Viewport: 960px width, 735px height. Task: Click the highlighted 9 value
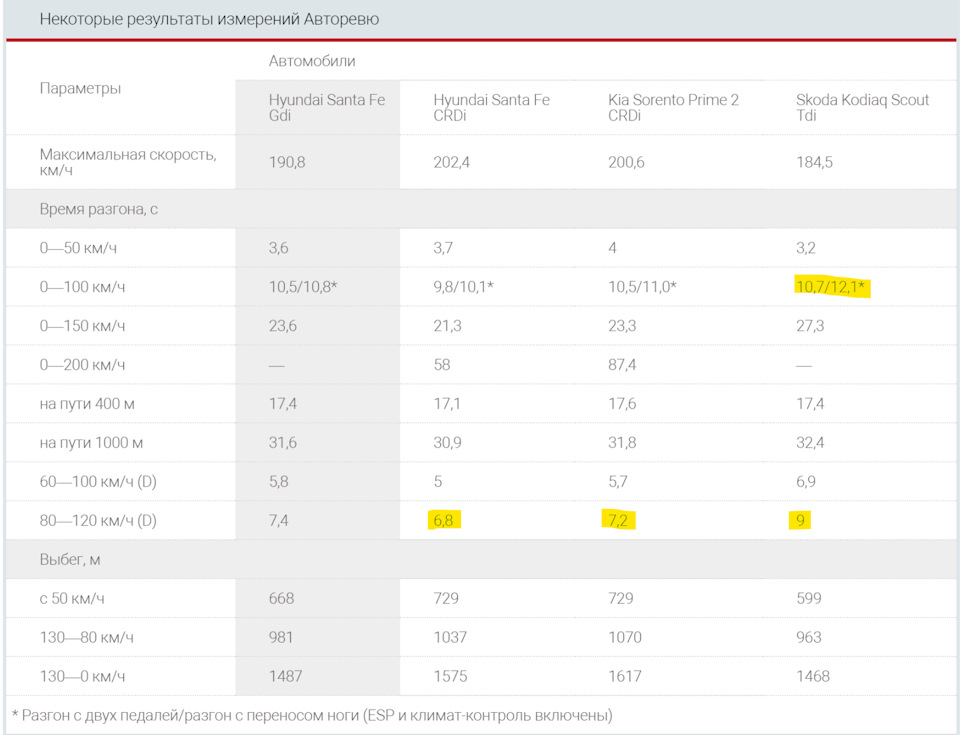(800, 521)
